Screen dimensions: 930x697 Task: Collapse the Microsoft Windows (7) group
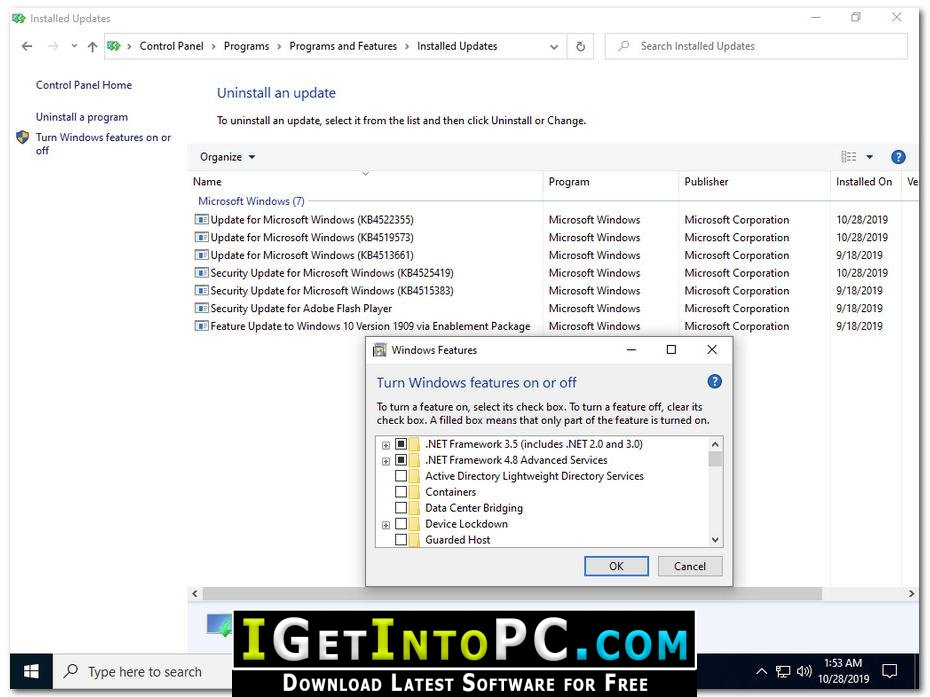coord(251,201)
